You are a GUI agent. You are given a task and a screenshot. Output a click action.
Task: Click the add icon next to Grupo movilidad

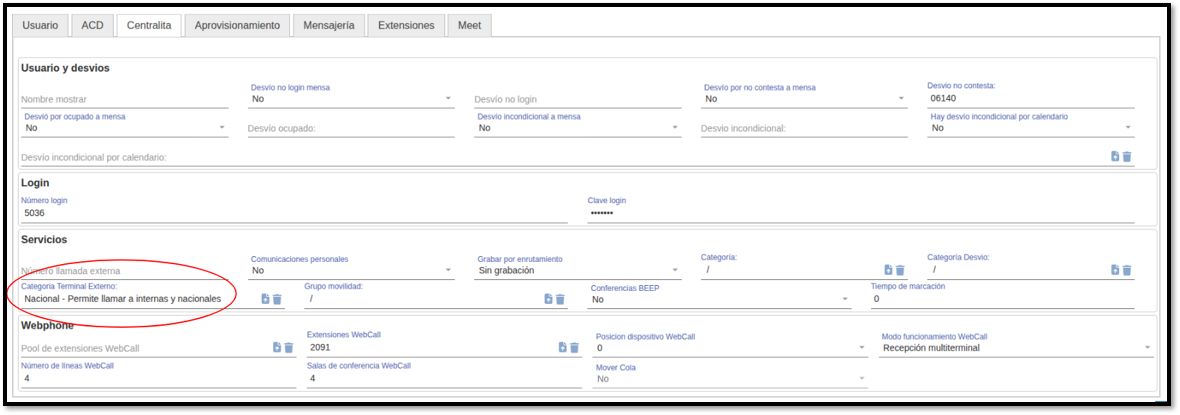548,299
